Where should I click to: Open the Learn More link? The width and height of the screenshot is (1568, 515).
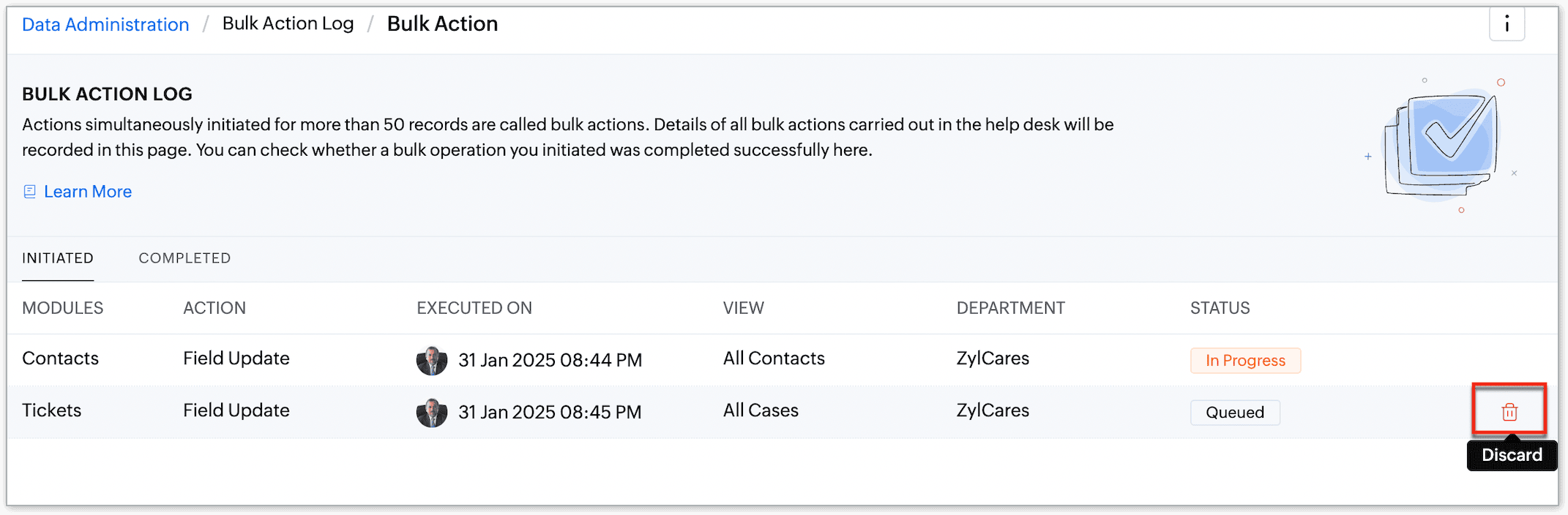(88, 192)
